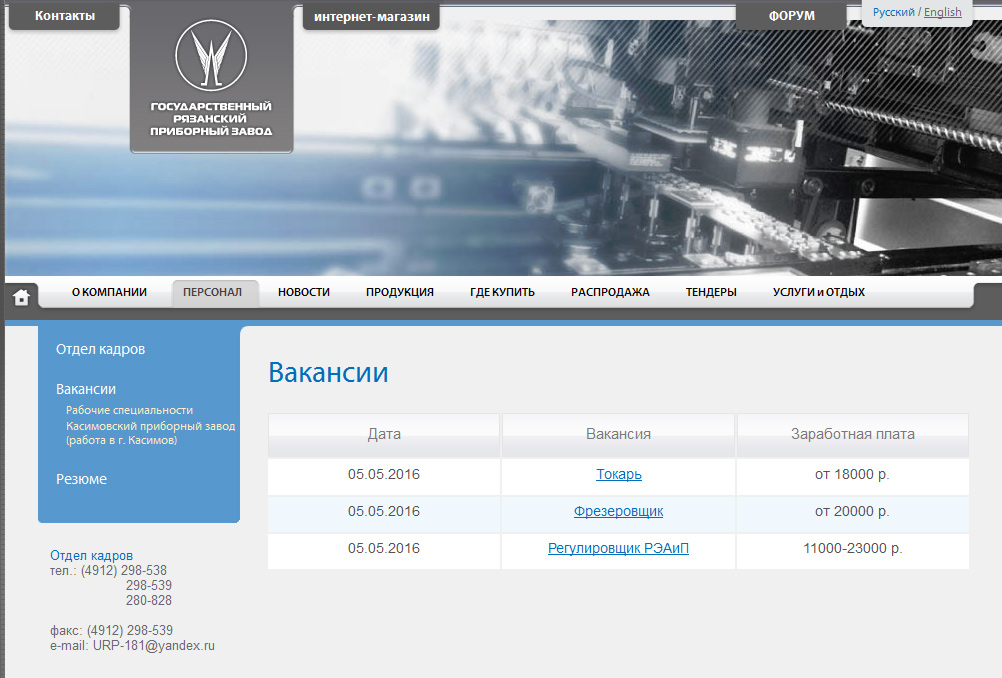Image resolution: width=1002 pixels, height=678 pixels.
Task: Open the РАСПРОДАЖА menu item
Action: tap(610, 292)
